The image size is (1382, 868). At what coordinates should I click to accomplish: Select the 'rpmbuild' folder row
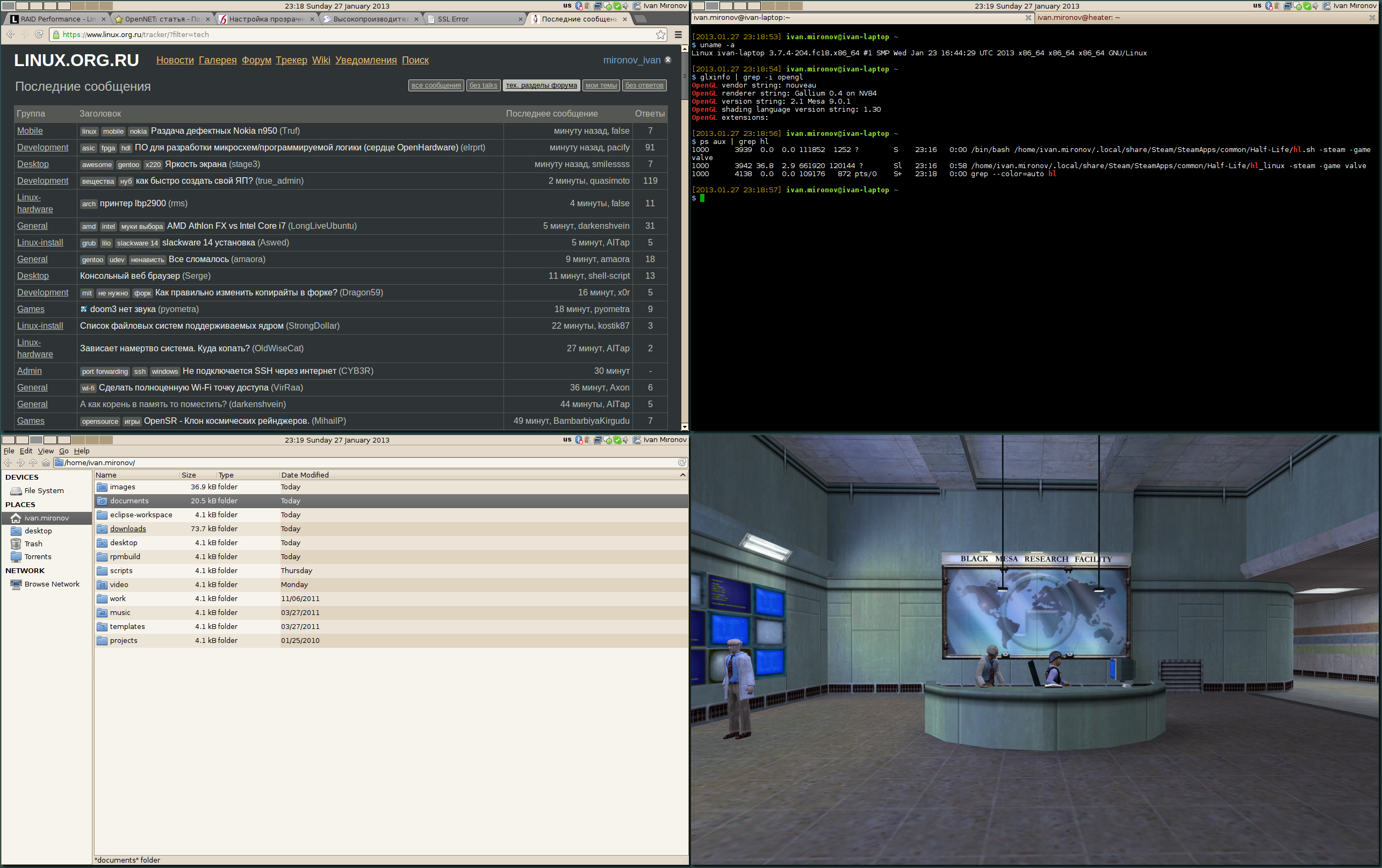coord(391,556)
